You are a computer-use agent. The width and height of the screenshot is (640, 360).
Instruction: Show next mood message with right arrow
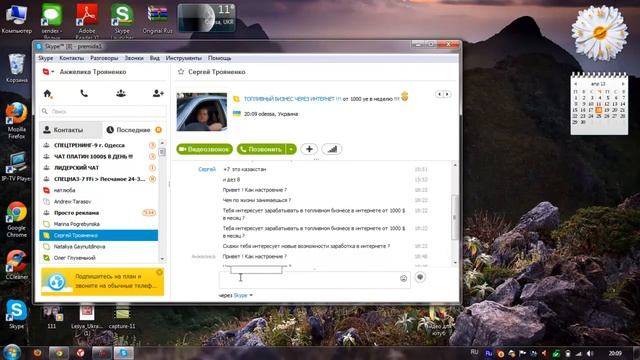pyautogui.click(x=447, y=94)
